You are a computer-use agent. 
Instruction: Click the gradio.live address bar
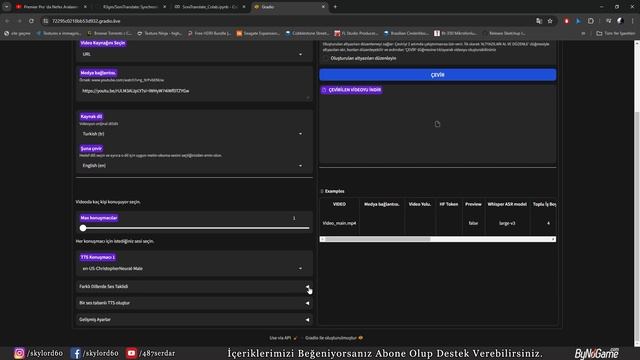(x=286, y=21)
